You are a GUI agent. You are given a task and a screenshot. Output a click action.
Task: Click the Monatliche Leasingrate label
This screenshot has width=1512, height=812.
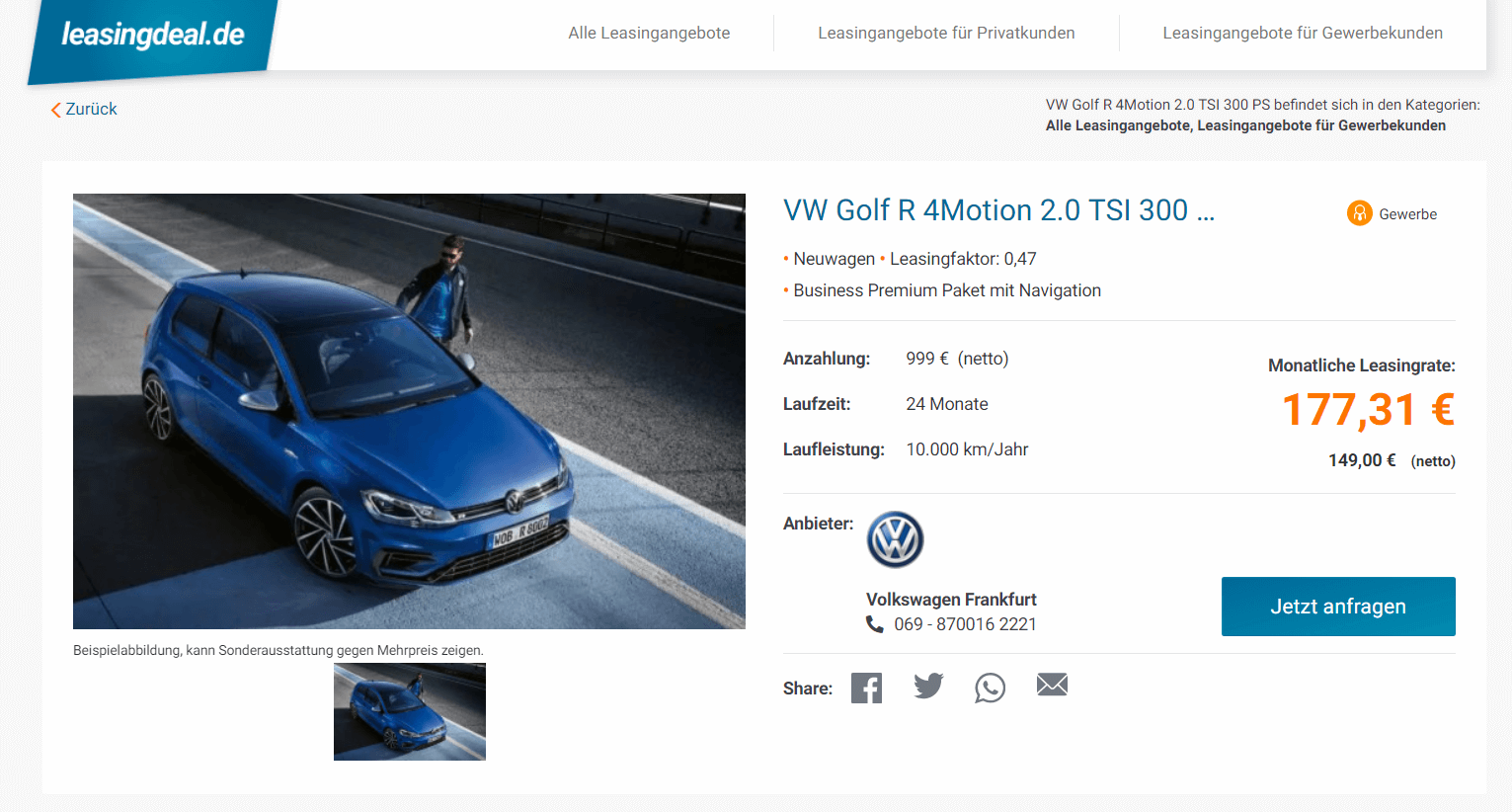[1362, 365]
